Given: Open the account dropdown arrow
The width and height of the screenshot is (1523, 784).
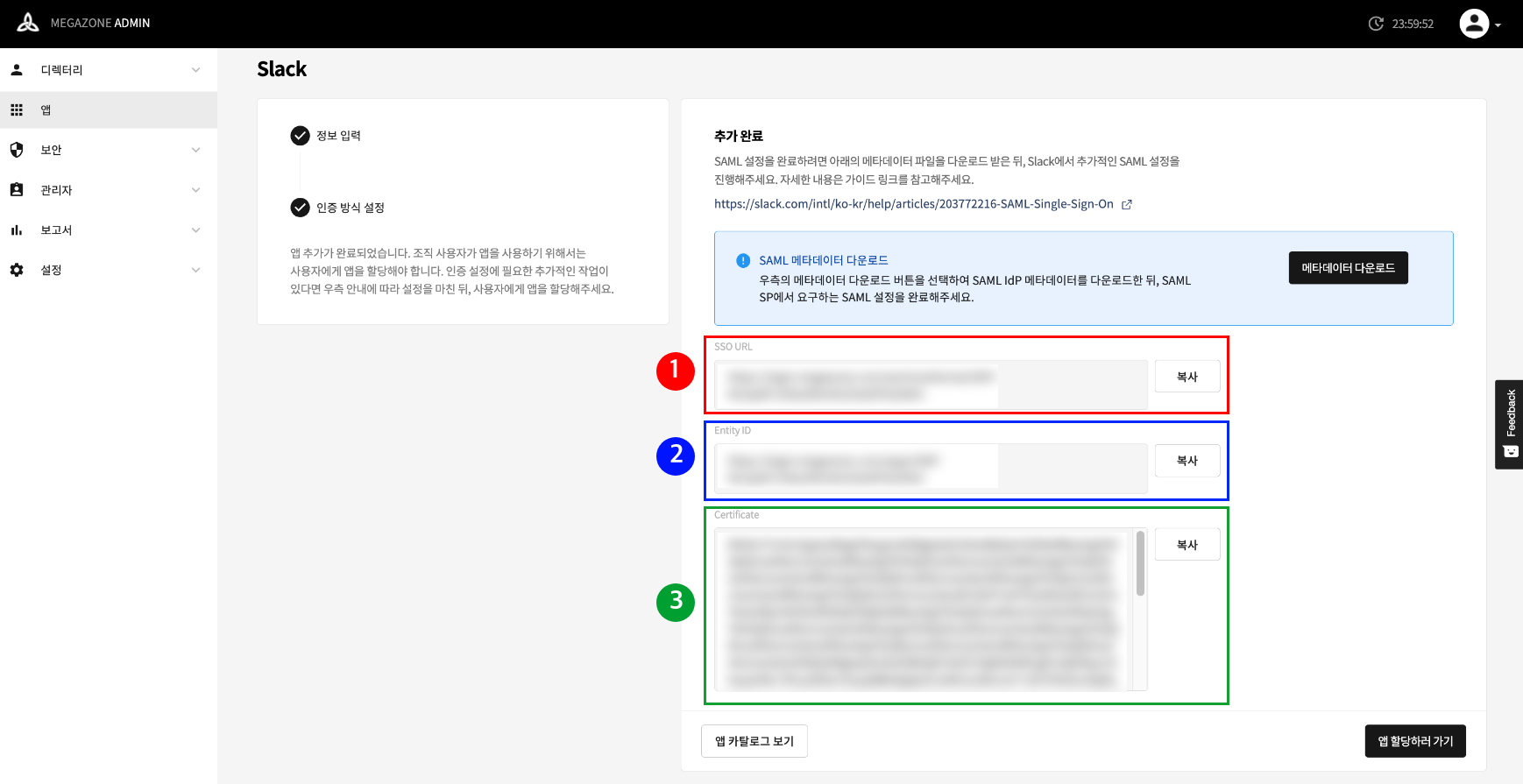Looking at the screenshot, I should click(1498, 25).
